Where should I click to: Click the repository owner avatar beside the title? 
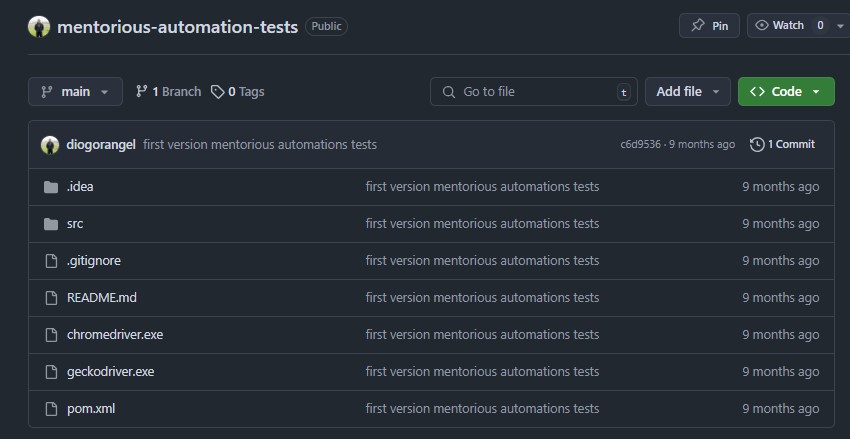click(39, 27)
